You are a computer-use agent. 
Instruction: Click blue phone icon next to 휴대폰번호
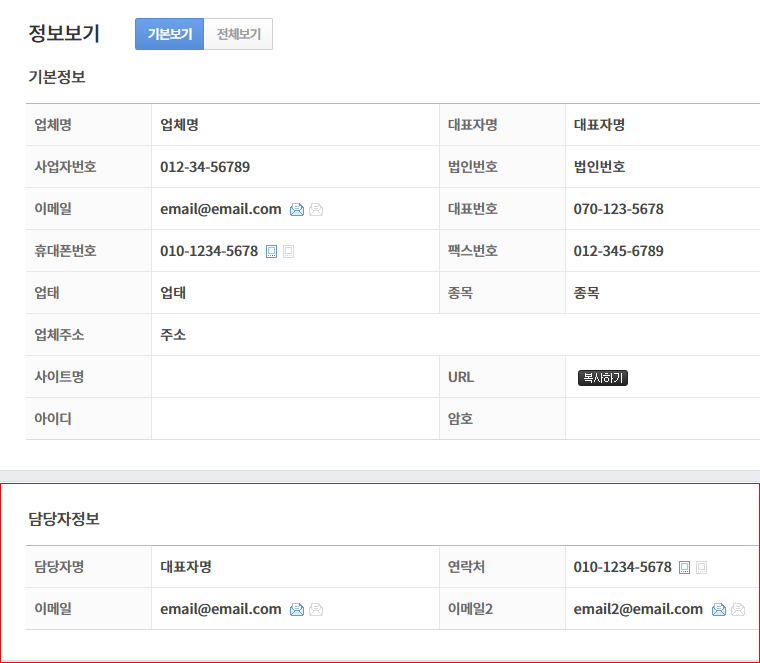coord(271,252)
